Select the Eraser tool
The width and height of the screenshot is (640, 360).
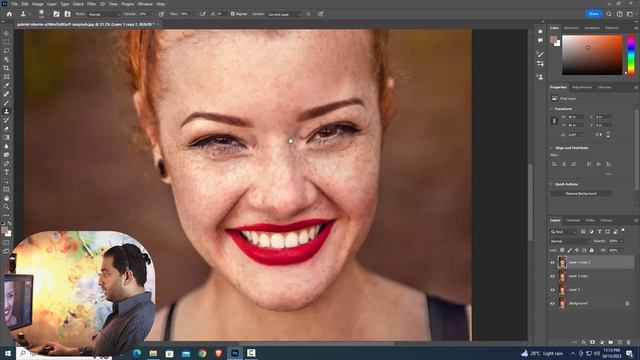[6, 129]
